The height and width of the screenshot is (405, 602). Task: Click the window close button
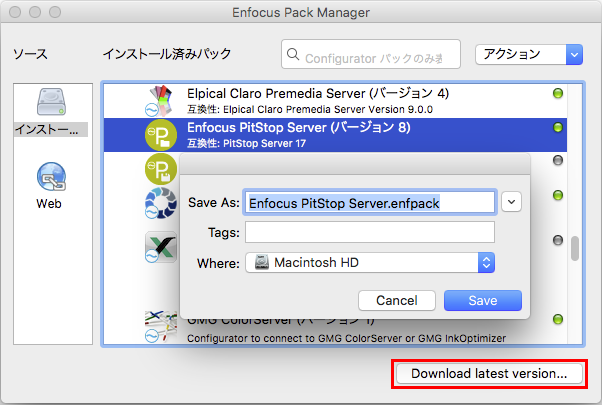pos(15,12)
